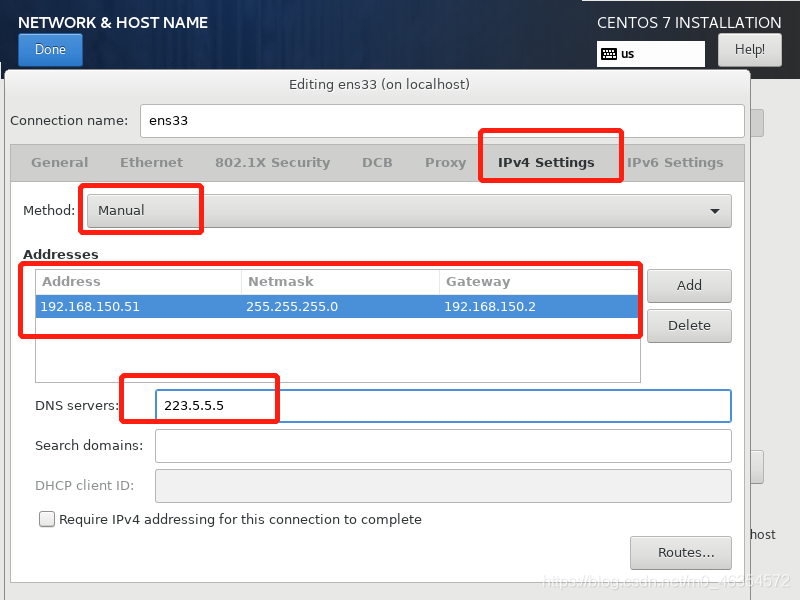
Task: Click the Gateway column header
Action: click(539, 282)
